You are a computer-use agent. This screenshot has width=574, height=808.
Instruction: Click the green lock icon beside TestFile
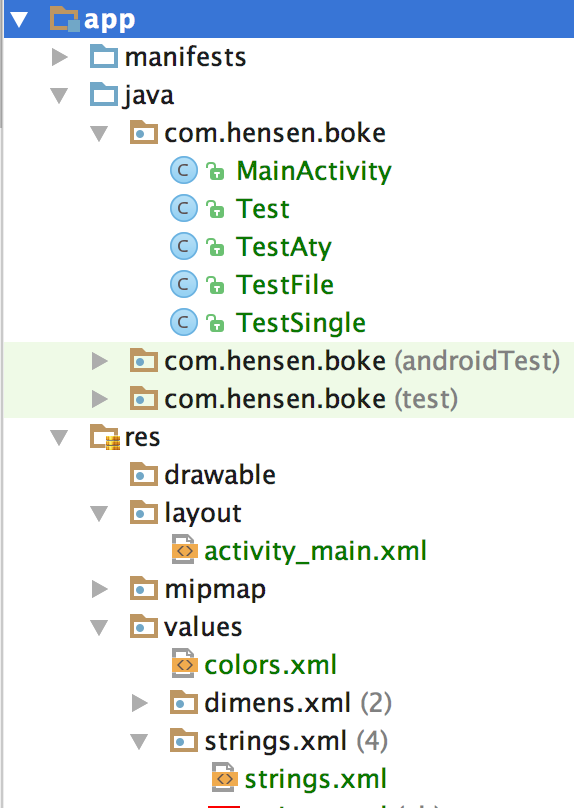(215, 285)
